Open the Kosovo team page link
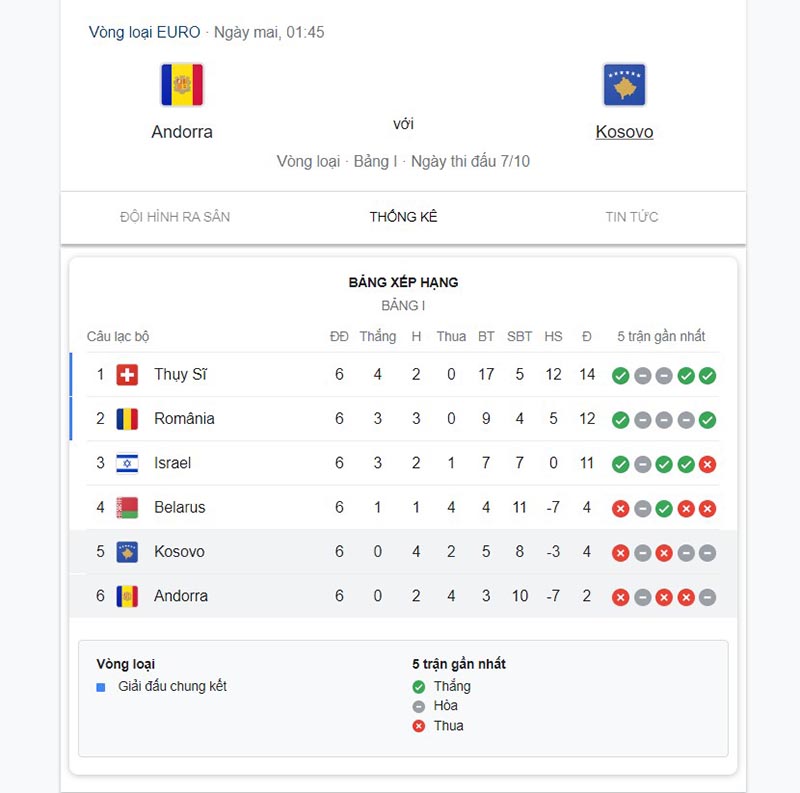 625,131
